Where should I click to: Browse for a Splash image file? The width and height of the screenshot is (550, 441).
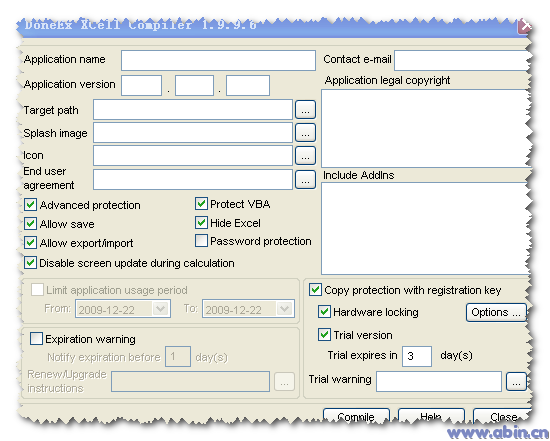click(x=305, y=133)
